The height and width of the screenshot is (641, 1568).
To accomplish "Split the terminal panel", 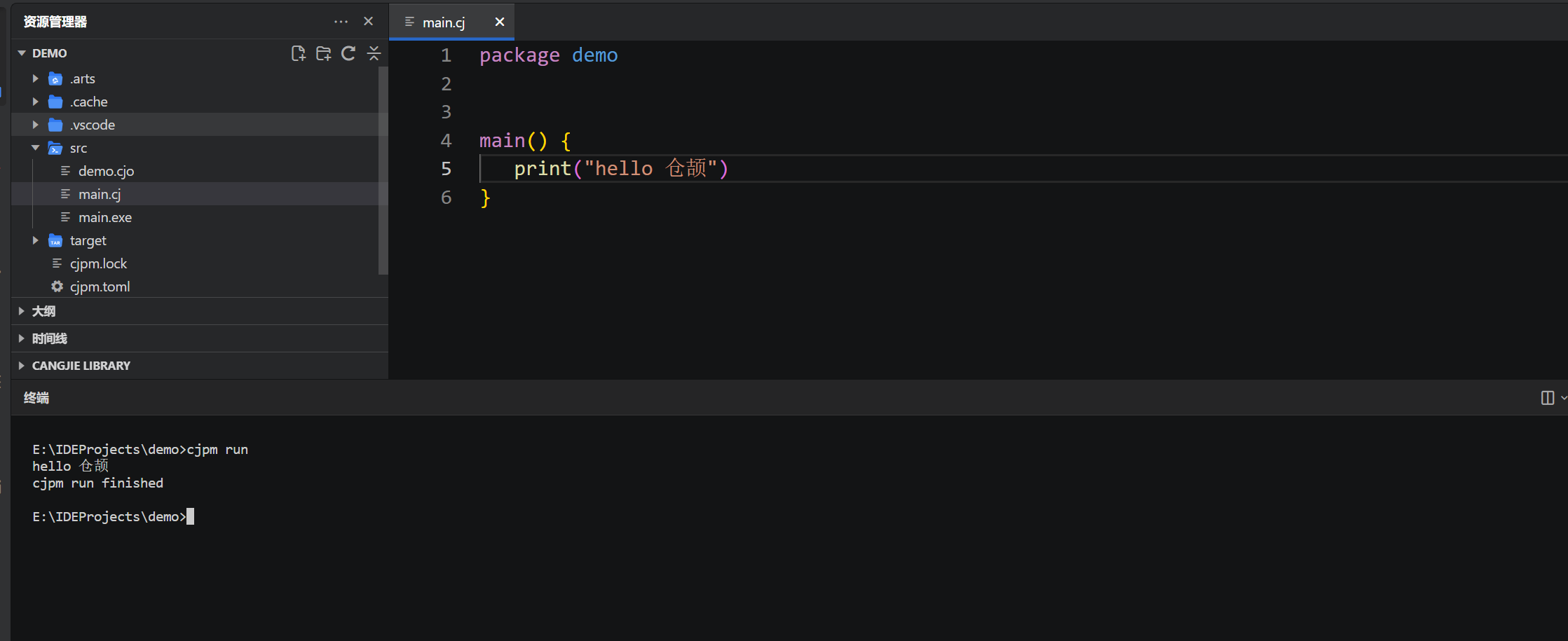I will tap(1547, 398).
